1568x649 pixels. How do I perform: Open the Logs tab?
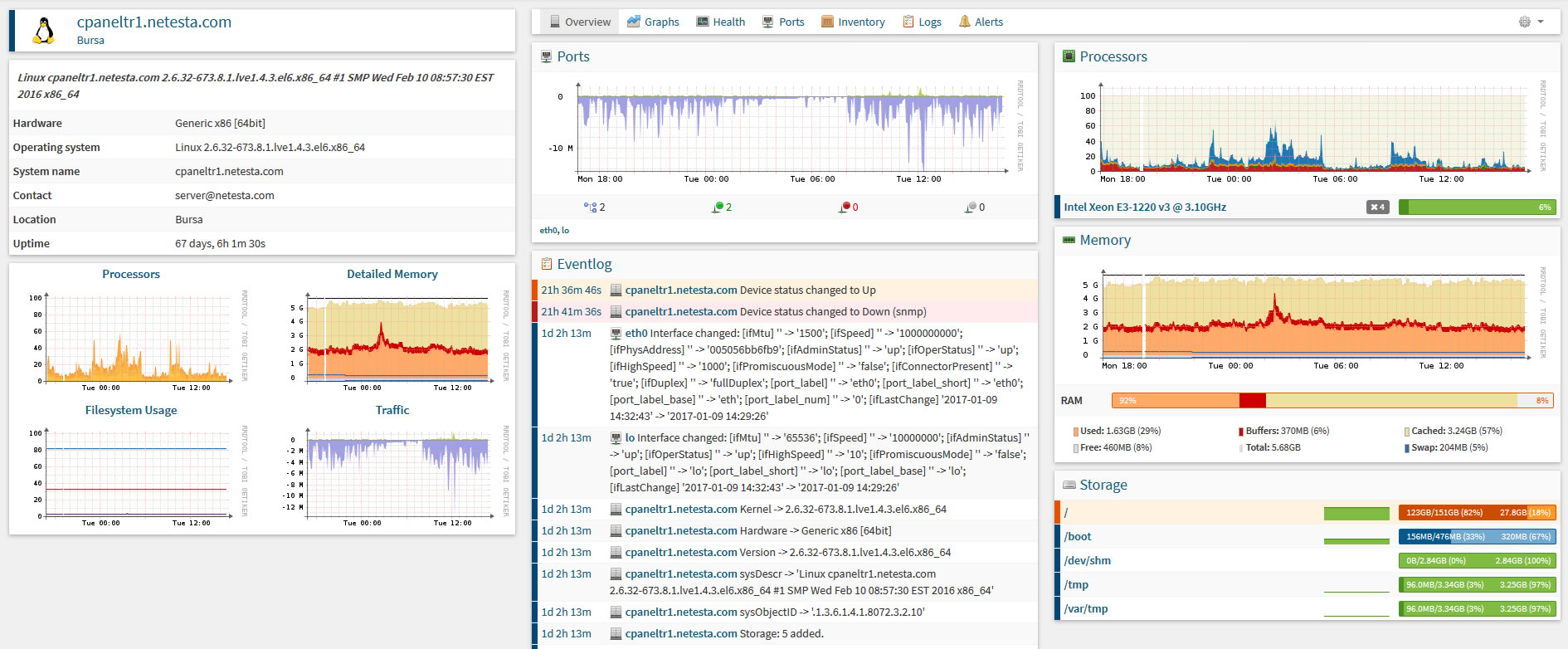tap(922, 22)
